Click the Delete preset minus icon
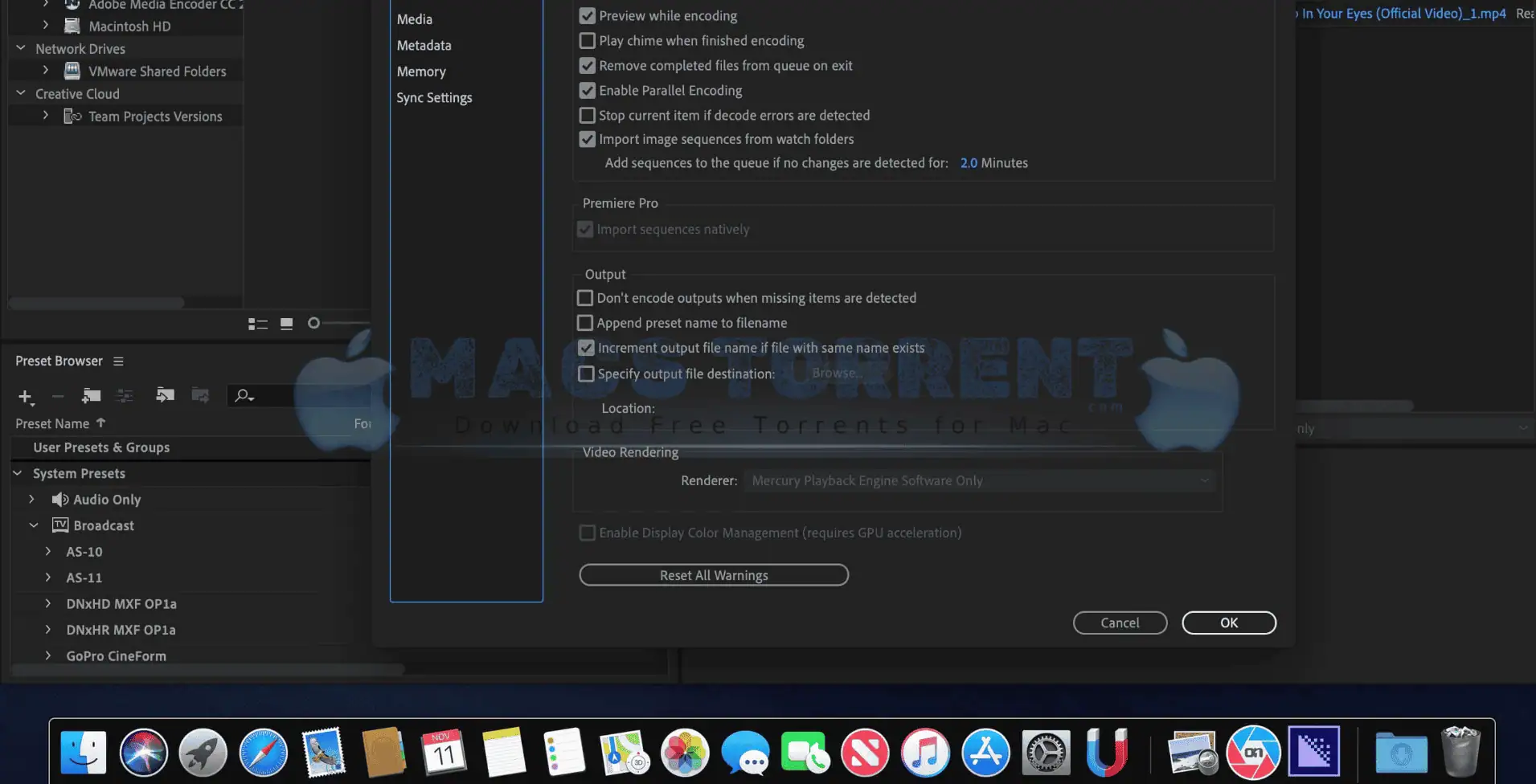The width and height of the screenshot is (1536, 784). pos(58,396)
